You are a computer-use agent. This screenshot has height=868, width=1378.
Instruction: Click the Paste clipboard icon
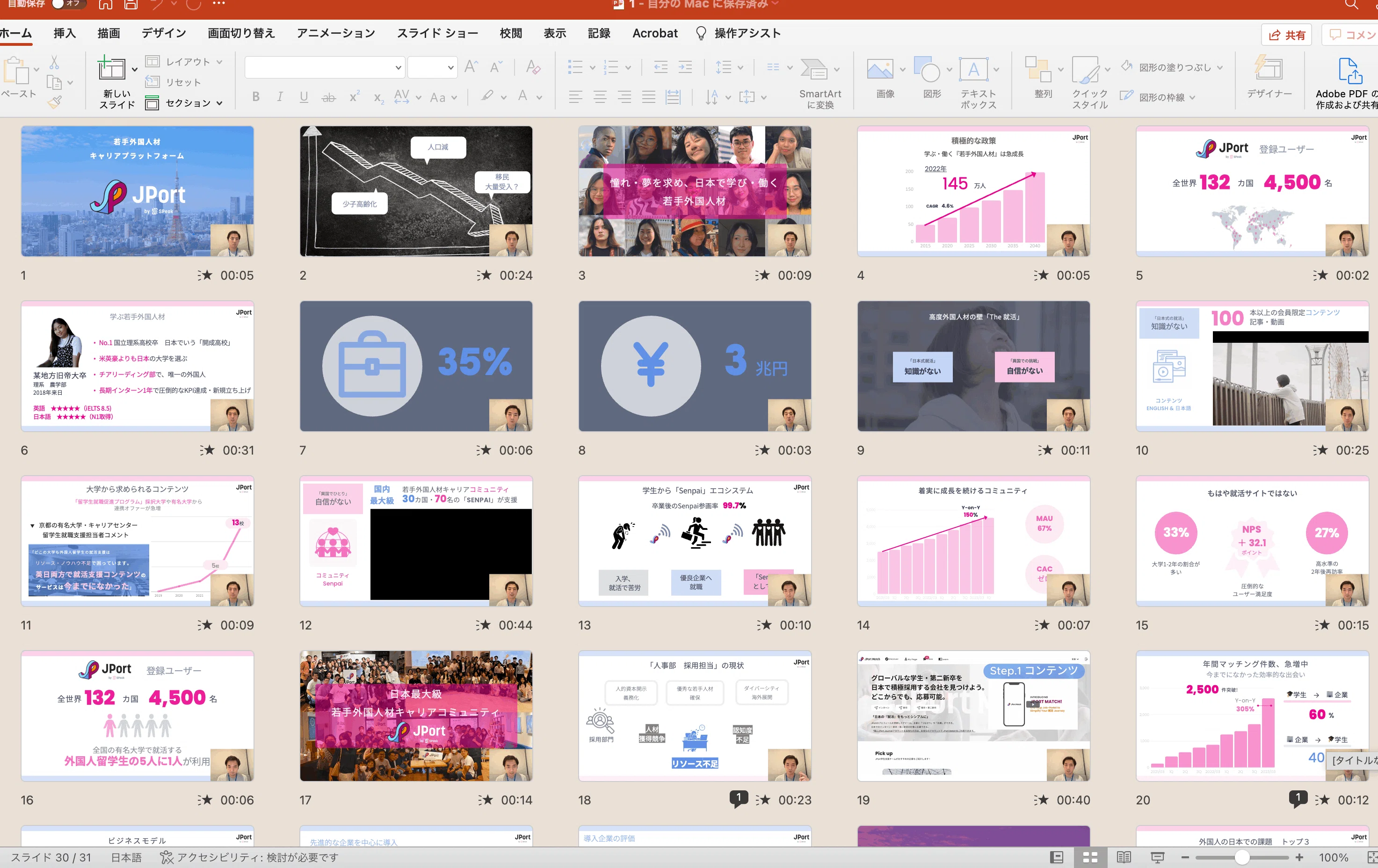(x=15, y=71)
